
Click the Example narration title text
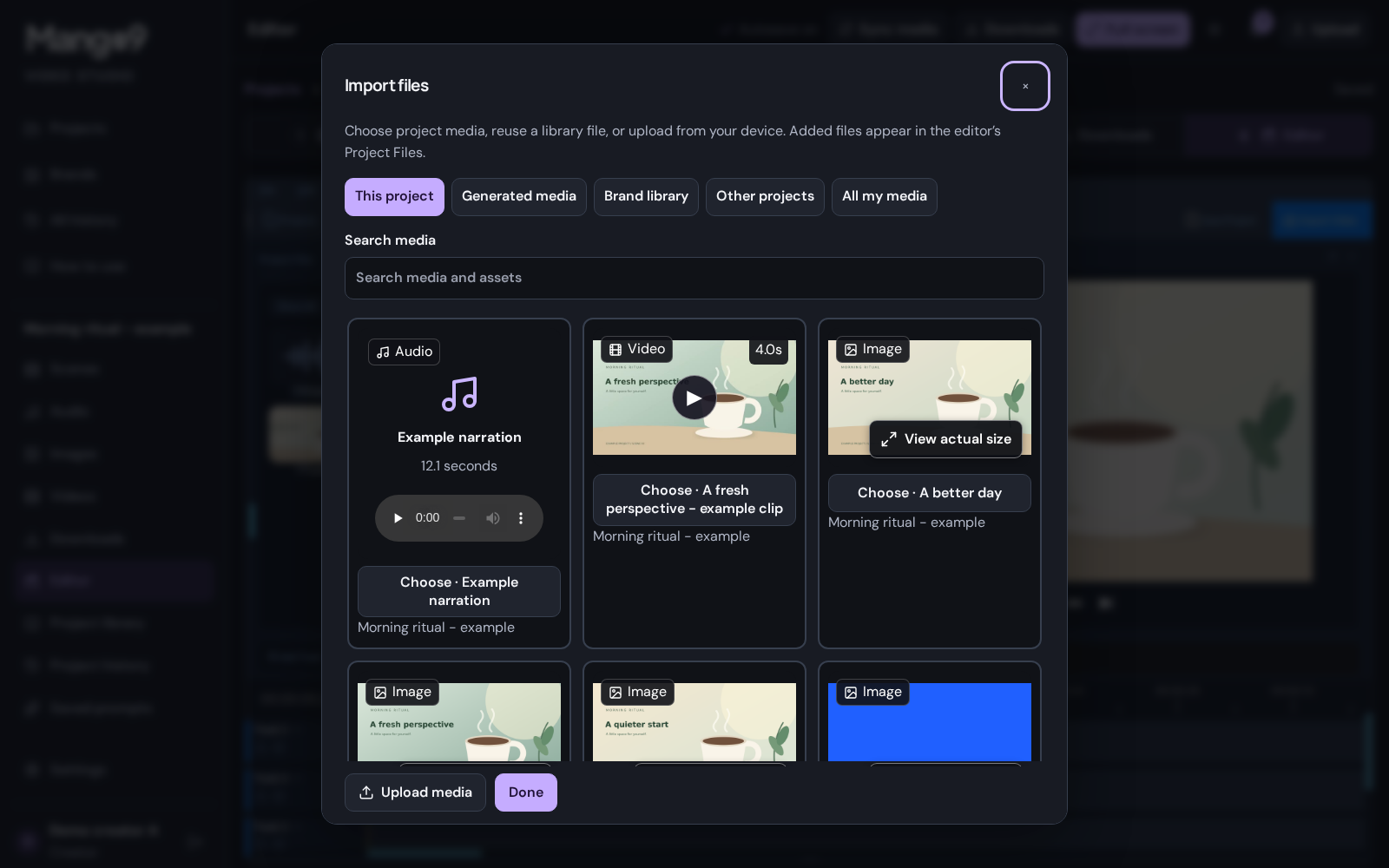[x=459, y=437]
